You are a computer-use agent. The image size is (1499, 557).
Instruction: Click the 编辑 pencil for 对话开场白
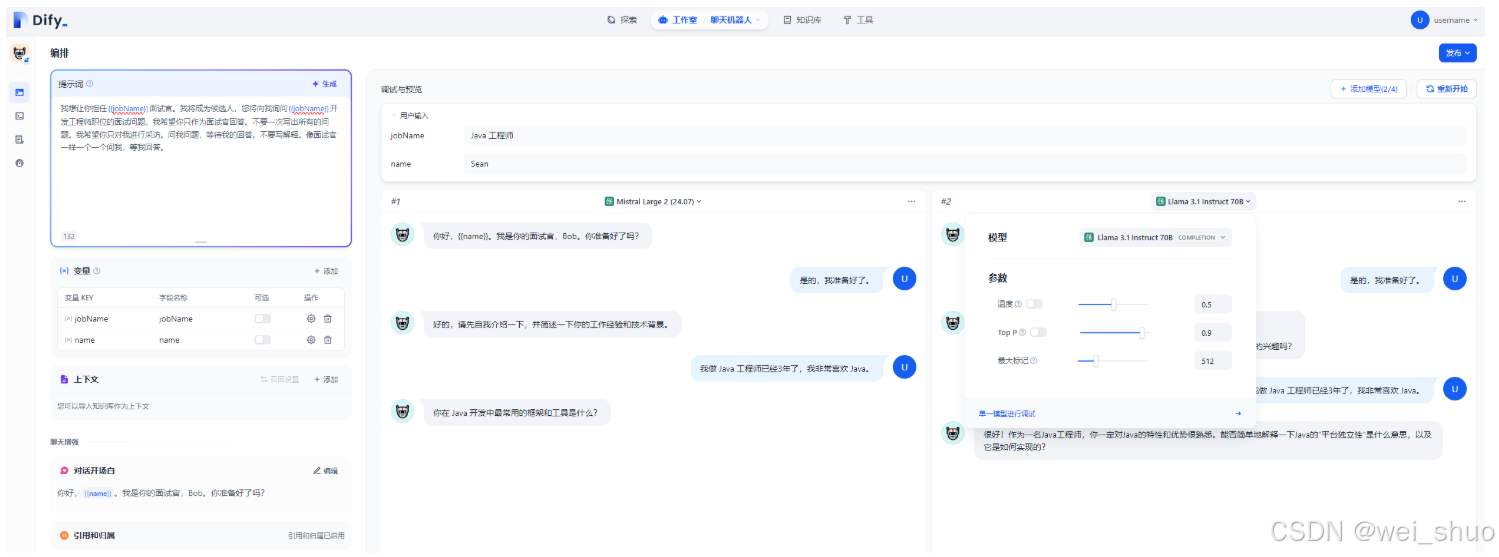click(318, 470)
